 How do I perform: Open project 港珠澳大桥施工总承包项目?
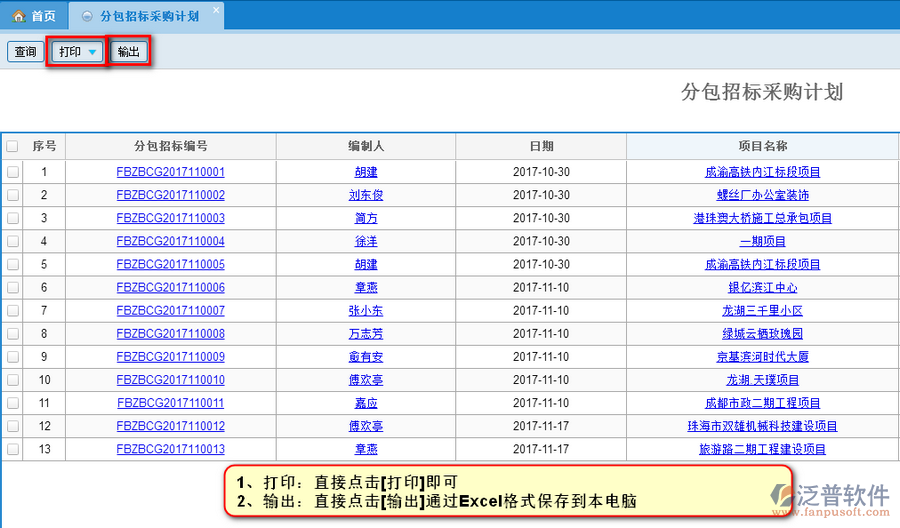coord(762,218)
